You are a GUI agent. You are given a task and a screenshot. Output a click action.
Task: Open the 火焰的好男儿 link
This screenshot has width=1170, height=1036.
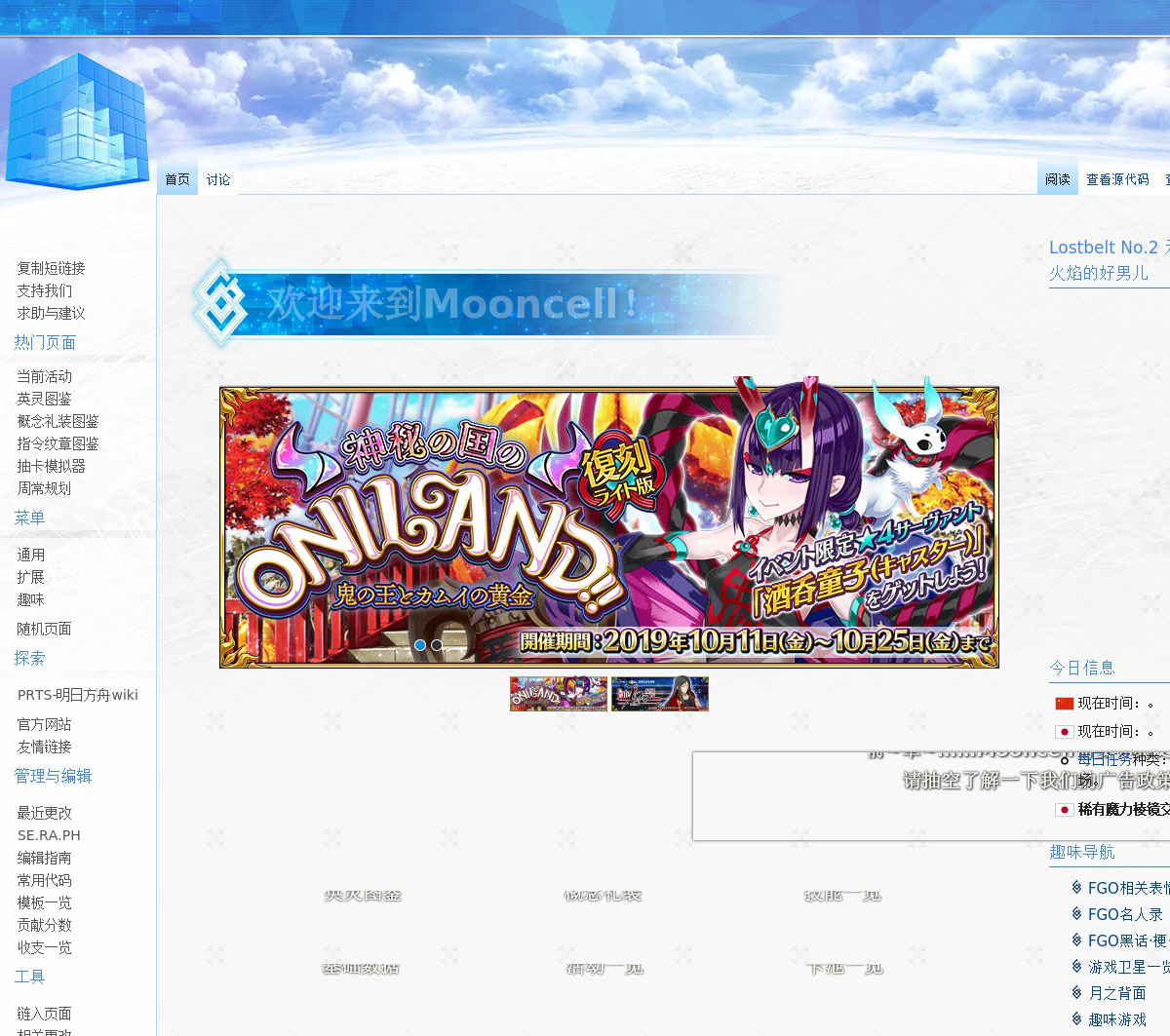[x=1099, y=273]
